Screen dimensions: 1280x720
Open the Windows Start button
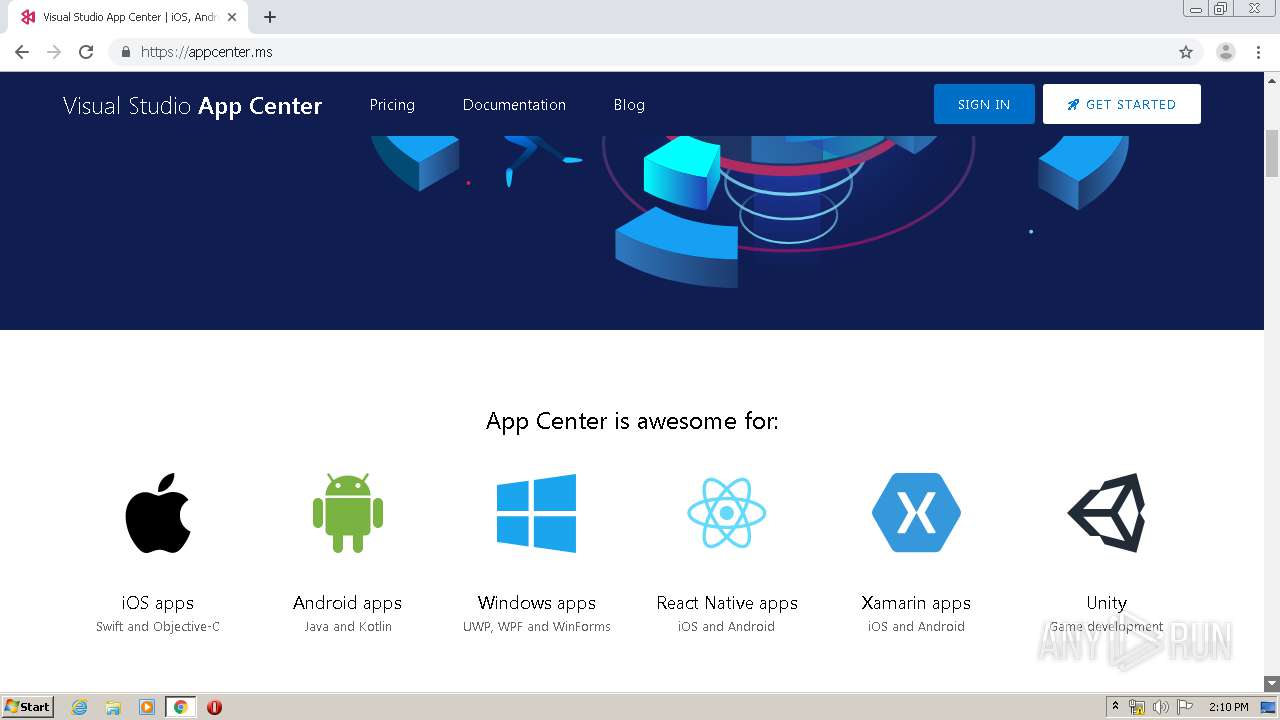pos(27,707)
